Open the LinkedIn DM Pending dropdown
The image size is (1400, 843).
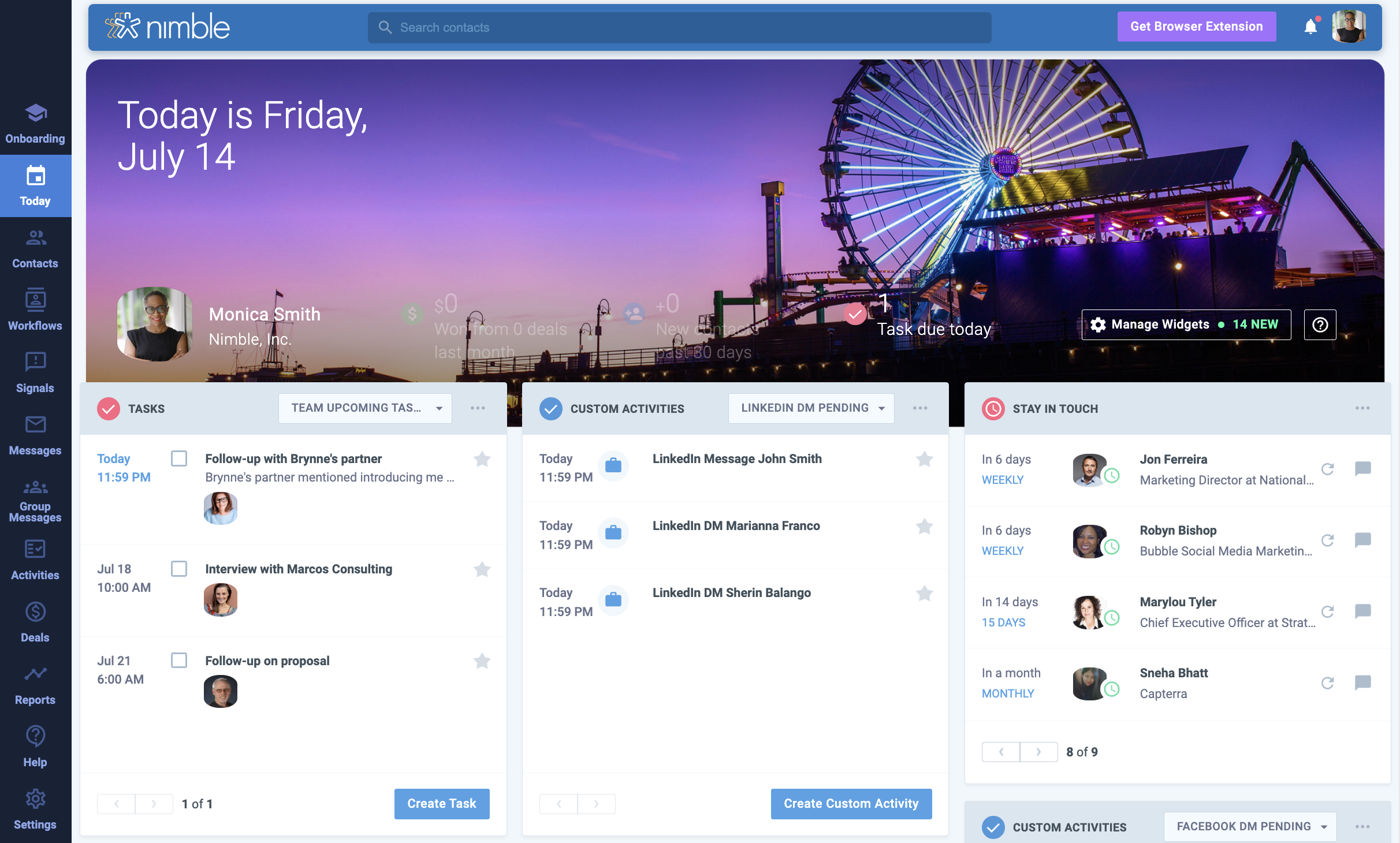pos(811,408)
